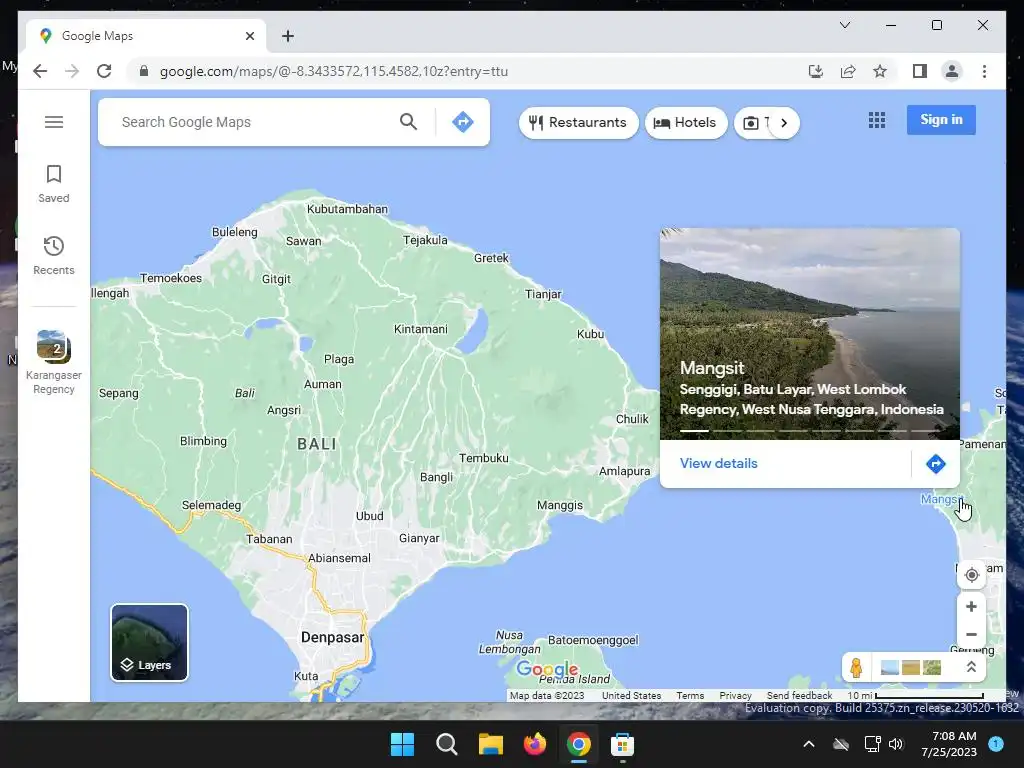Open View details for Mangsit
Viewport: 1024px width, 768px height.
[x=718, y=463]
